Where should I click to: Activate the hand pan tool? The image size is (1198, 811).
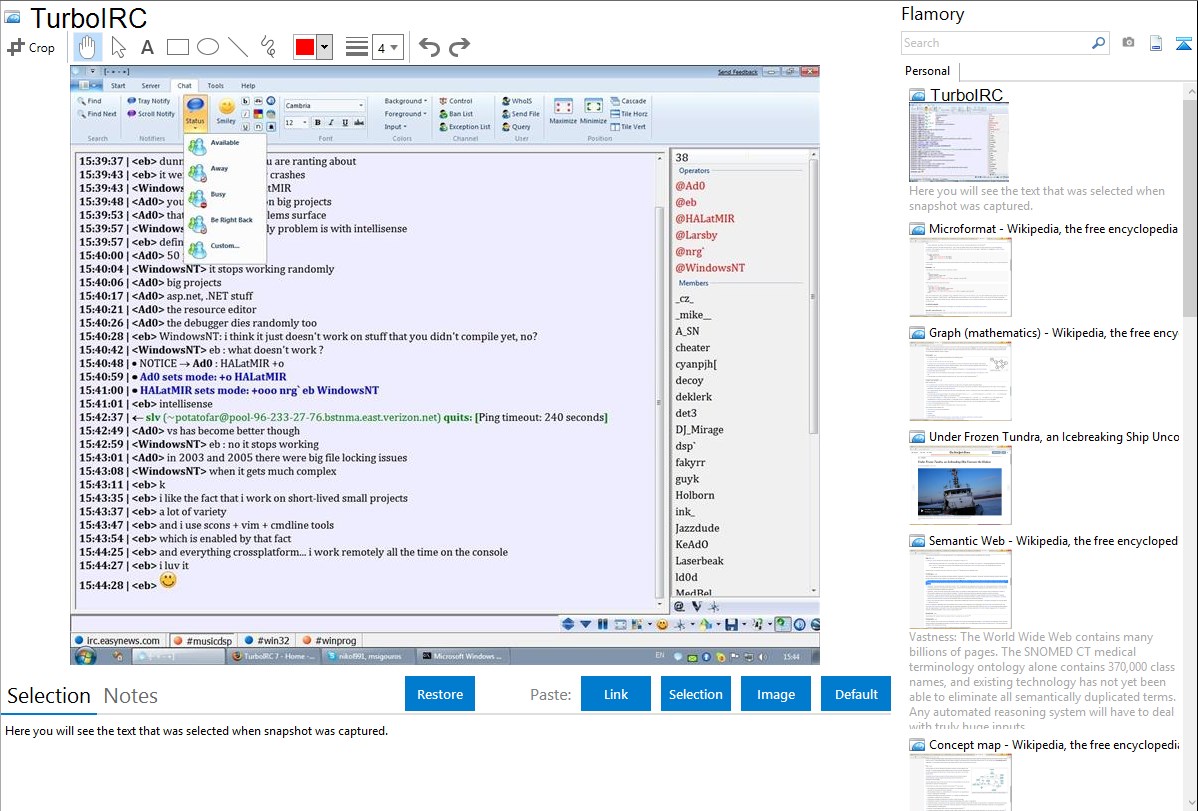pyautogui.click(x=87, y=47)
